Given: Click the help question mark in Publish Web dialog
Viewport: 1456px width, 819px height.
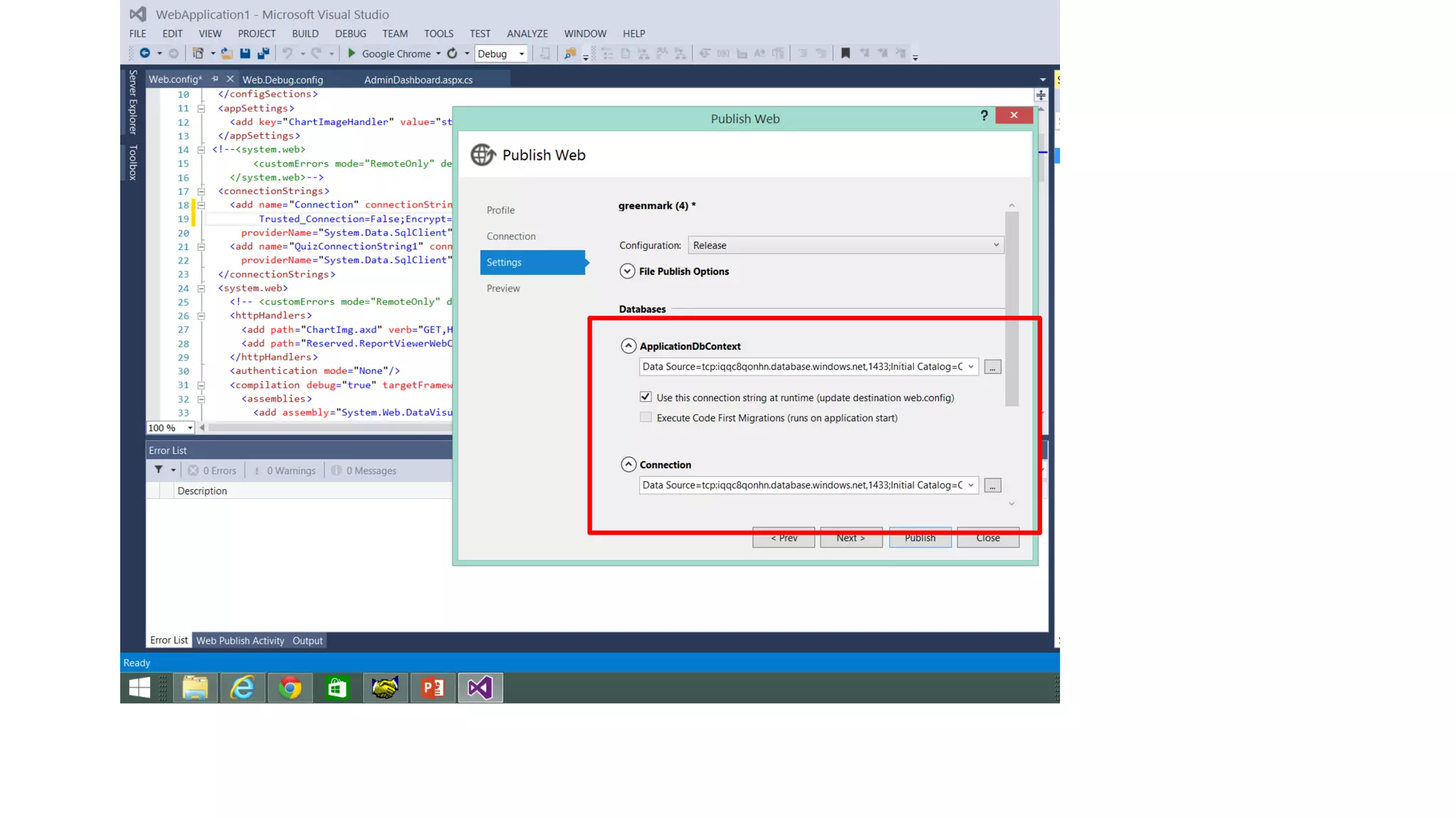Looking at the screenshot, I should pos(984,115).
